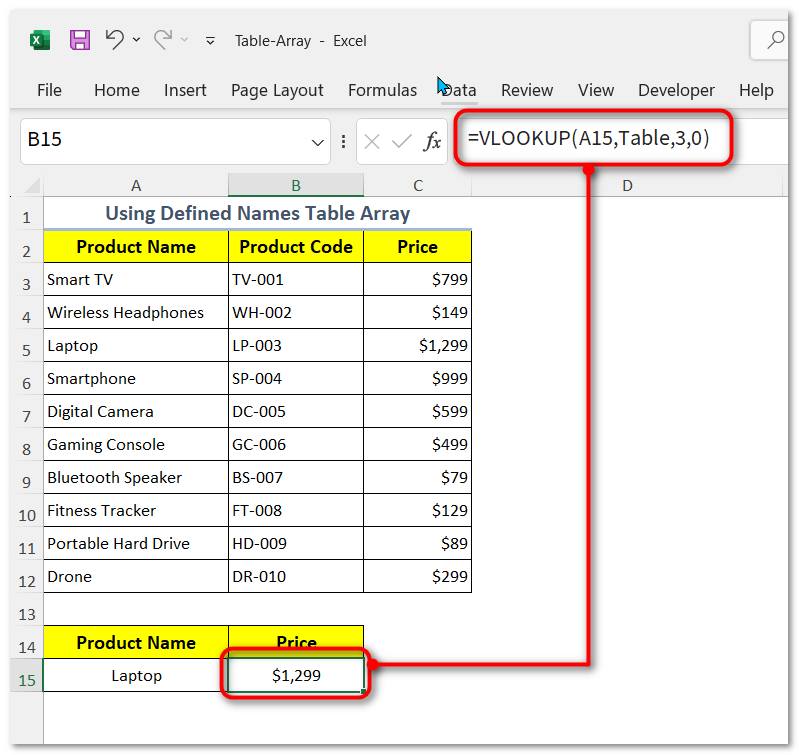
Task: Select cell 'Fitness Tracker'
Action: (x=136, y=510)
